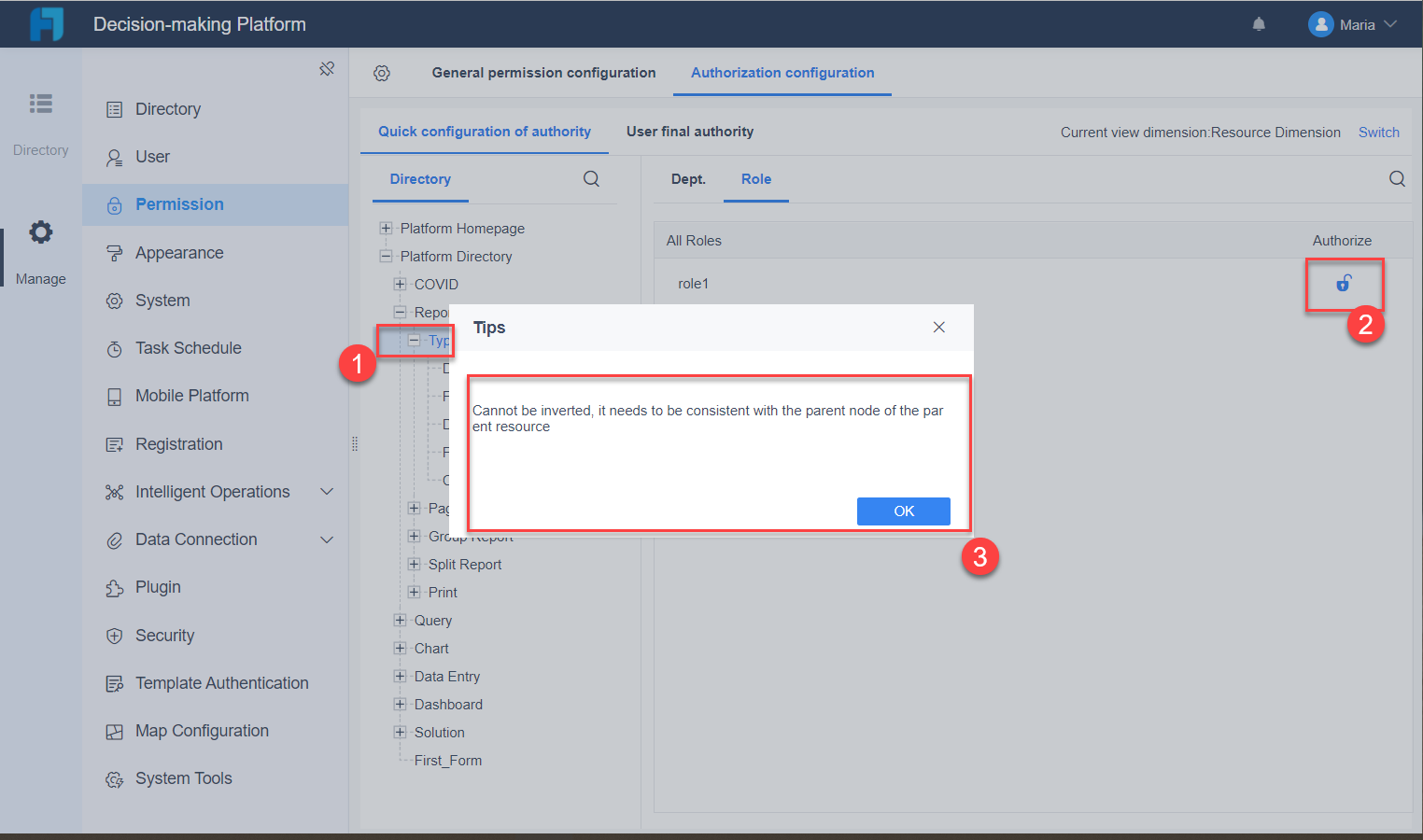This screenshot has height=840, width=1423.
Task: Toggle the authorization lock for role1
Action: [1344, 283]
